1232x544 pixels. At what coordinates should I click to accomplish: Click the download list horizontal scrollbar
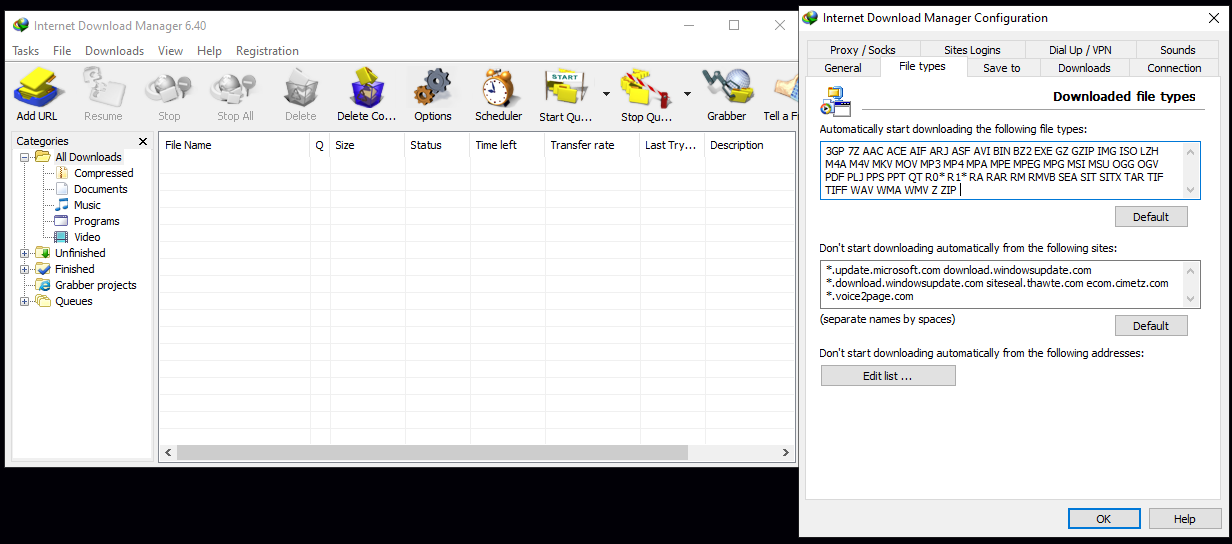[x=433, y=453]
